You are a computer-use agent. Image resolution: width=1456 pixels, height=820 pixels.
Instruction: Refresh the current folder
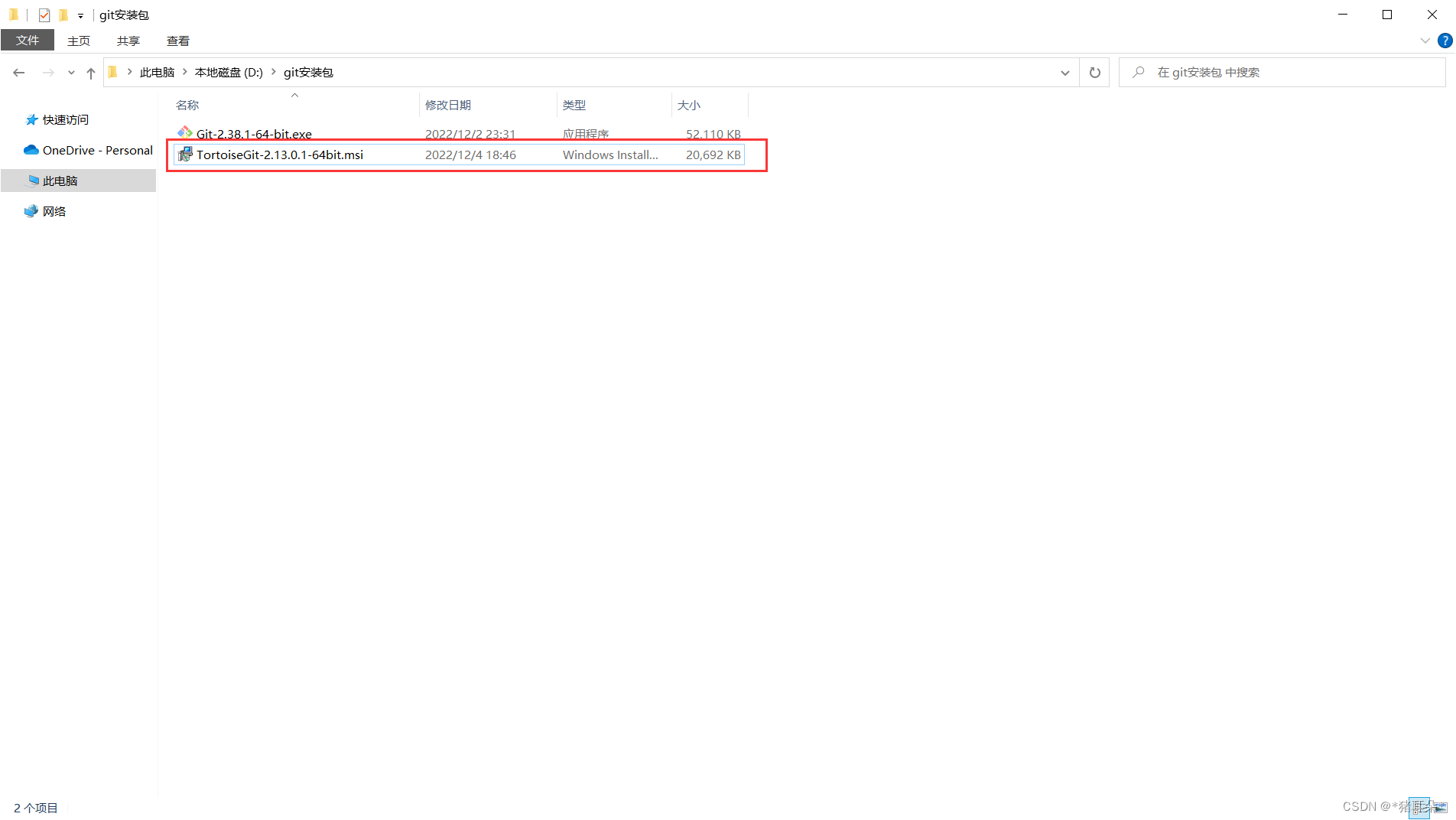(x=1094, y=73)
